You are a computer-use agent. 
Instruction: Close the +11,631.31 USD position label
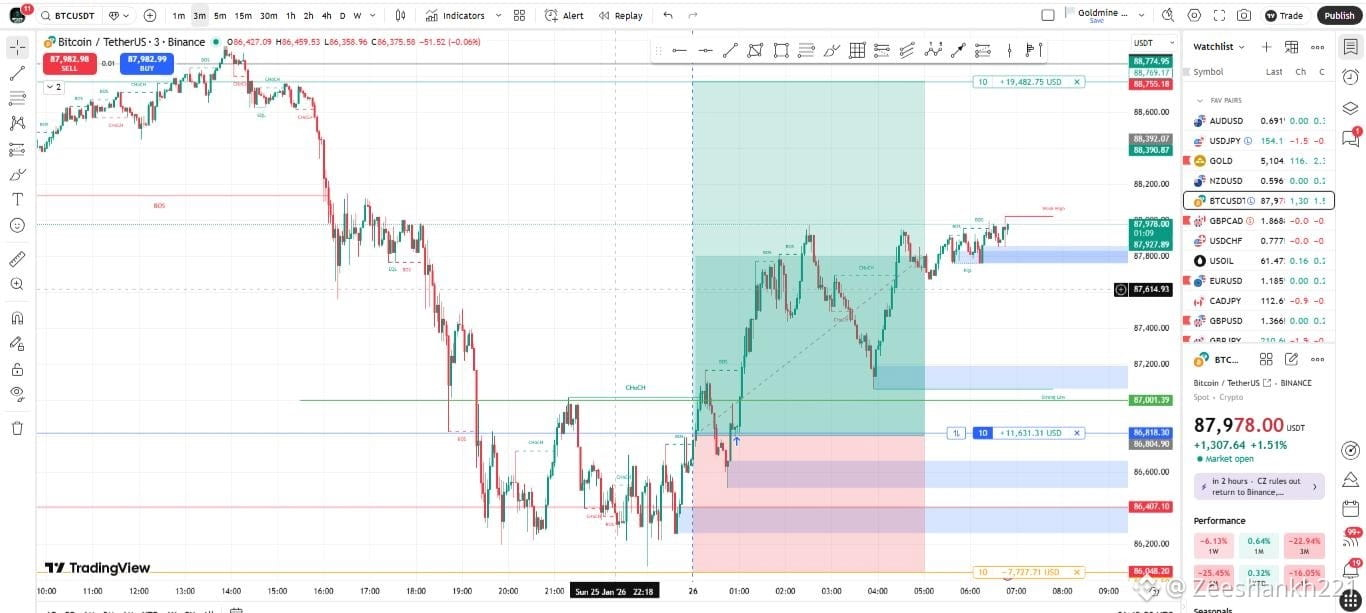pyautogui.click(x=1077, y=433)
